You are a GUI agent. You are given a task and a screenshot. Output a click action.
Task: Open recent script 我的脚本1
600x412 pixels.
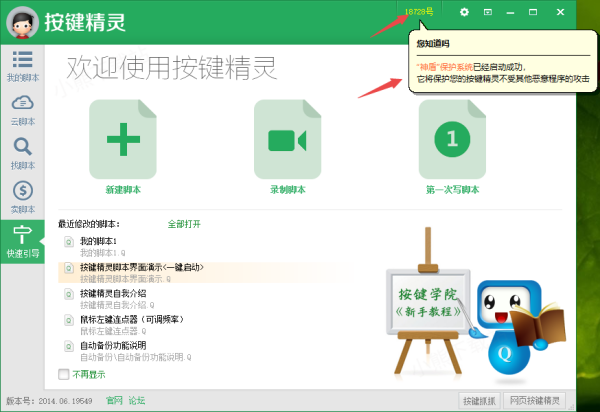98,241
